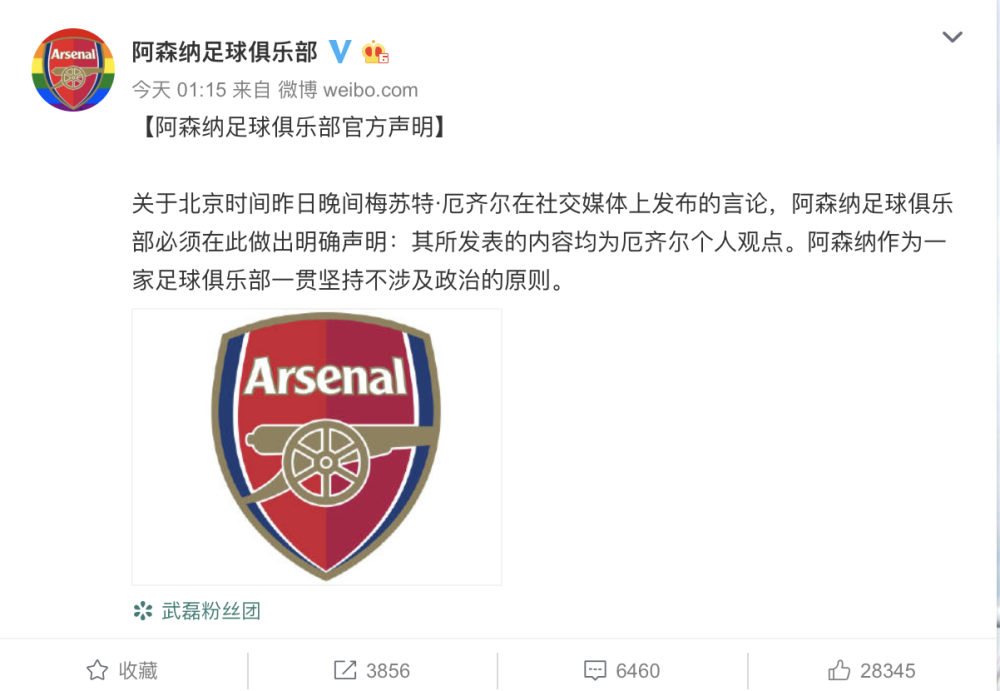This screenshot has width=1000, height=691.
Task: Click the crown membership level icon
Action: tap(375, 52)
